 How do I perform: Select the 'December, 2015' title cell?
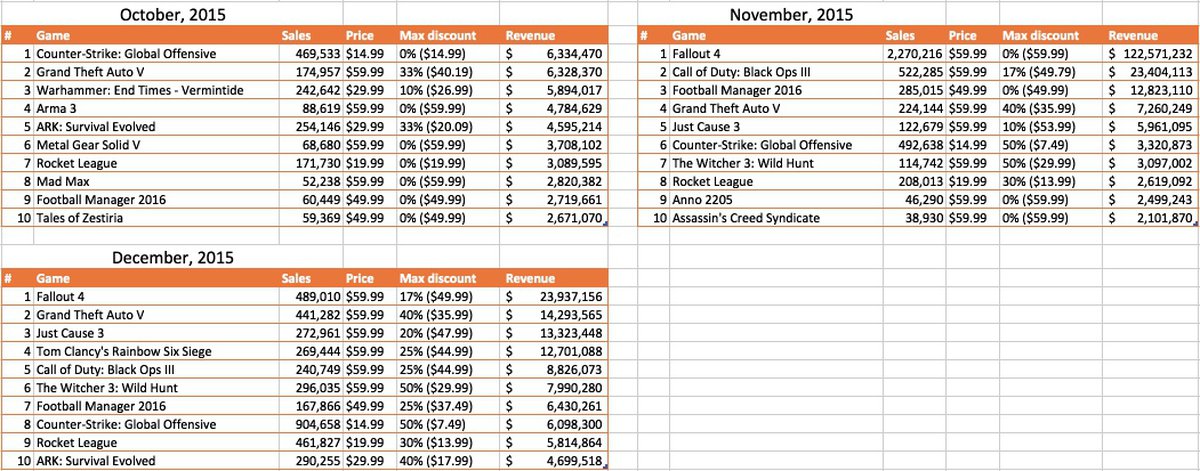[172, 258]
